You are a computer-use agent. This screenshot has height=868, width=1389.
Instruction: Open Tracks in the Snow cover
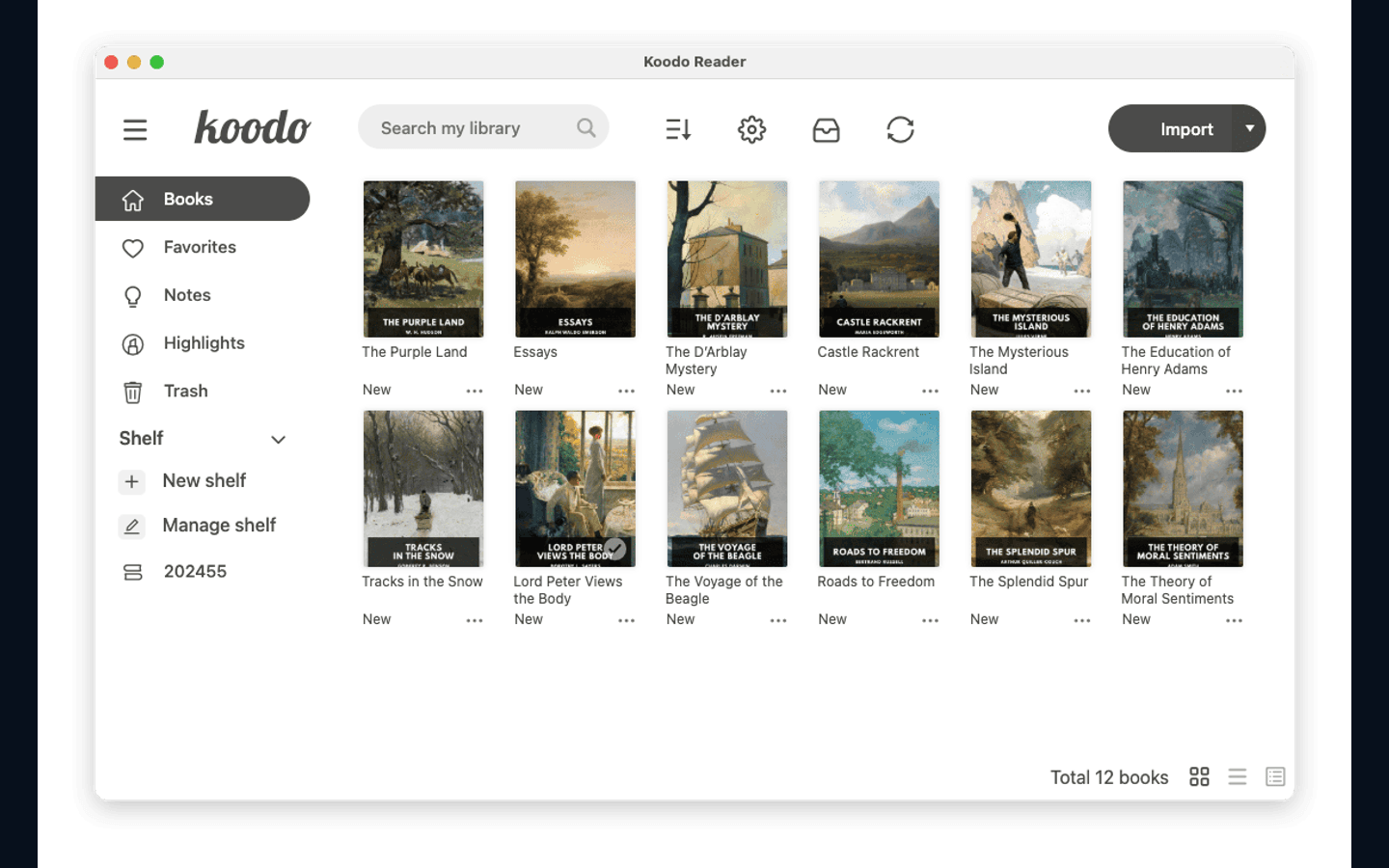click(x=423, y=488)
